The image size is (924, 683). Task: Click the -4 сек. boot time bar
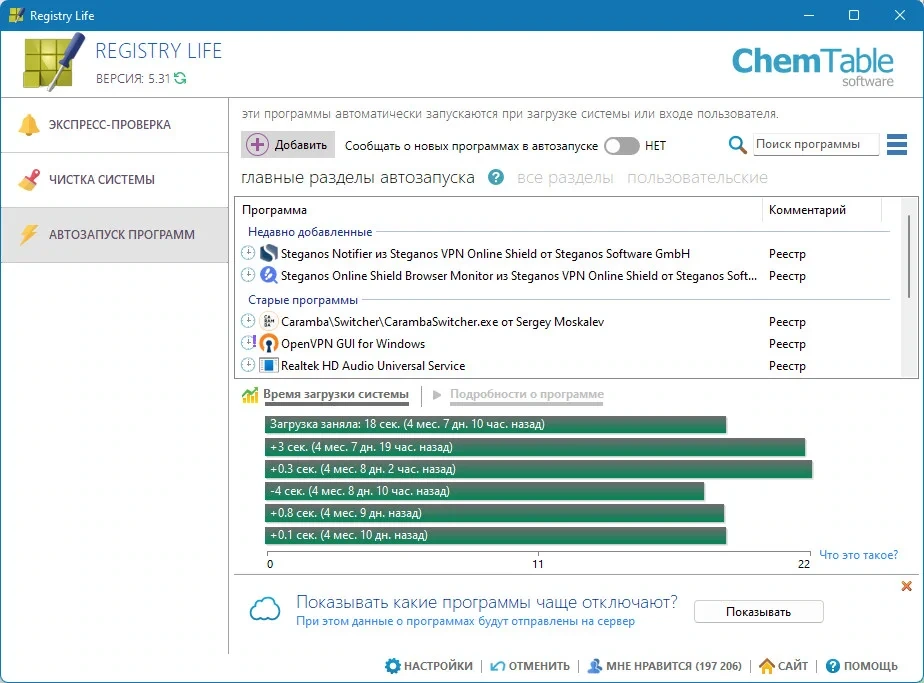pos(484,491)
